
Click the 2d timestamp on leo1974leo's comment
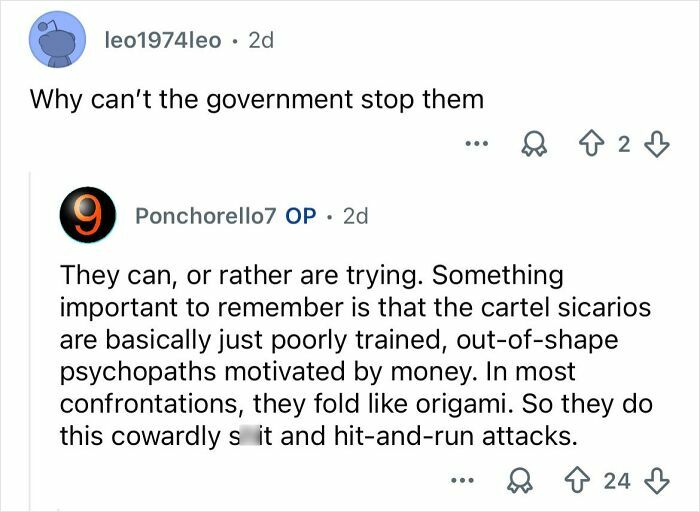[259, 40]
